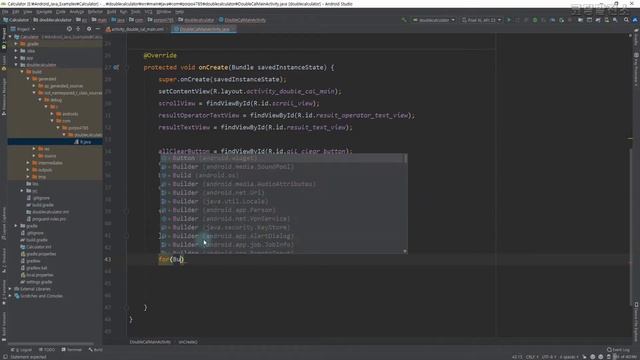Image resolution: width=640 pixels, height=360 pixels.
Task: Open the VCS menu
Action: click(148, 12)
